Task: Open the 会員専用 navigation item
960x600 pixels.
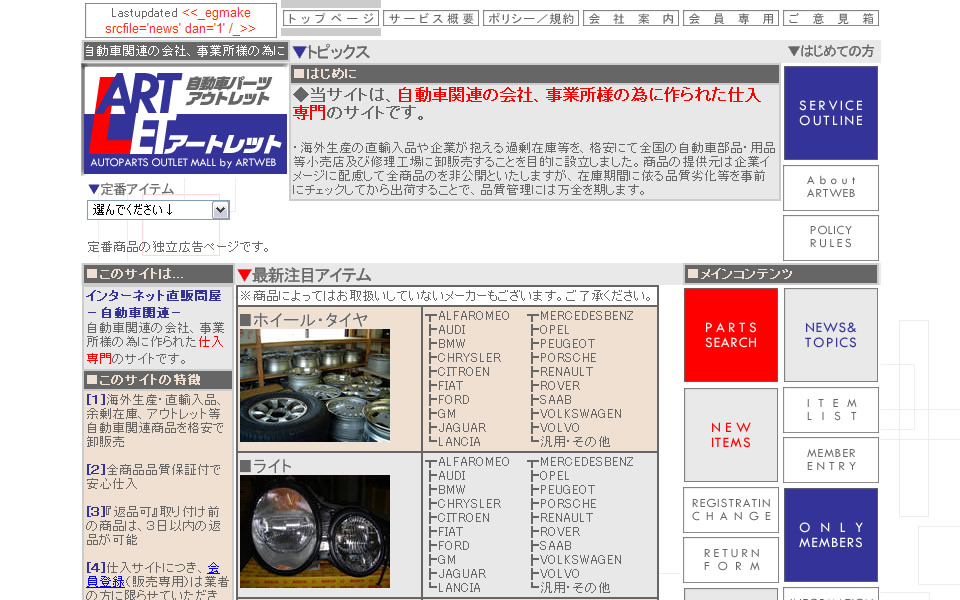Action: pyautogui.click(x=731, y=18)
